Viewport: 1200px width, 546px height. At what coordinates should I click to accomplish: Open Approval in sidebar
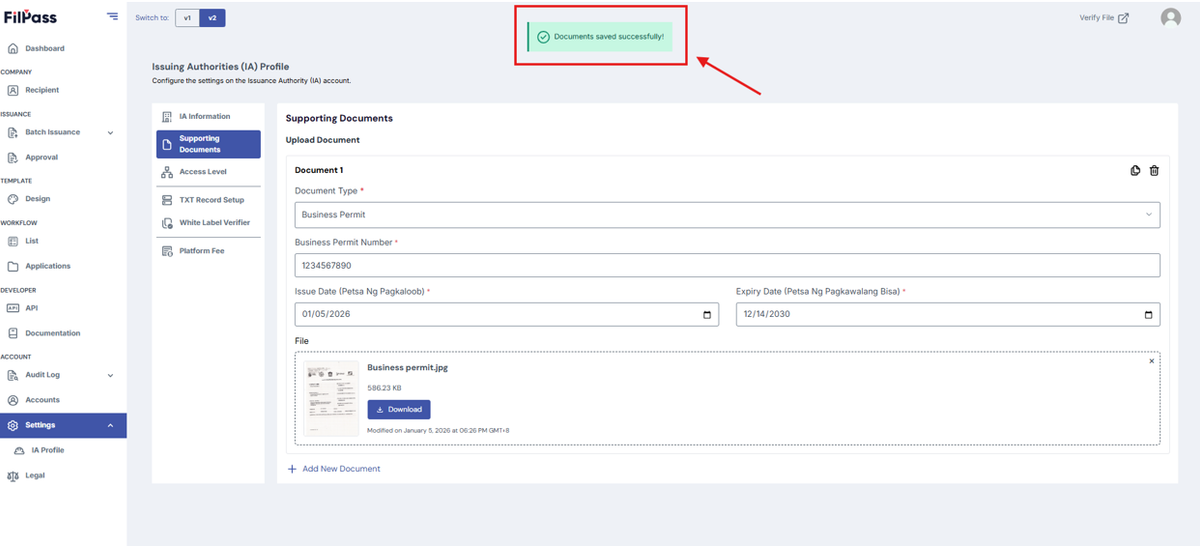(42, 157)
